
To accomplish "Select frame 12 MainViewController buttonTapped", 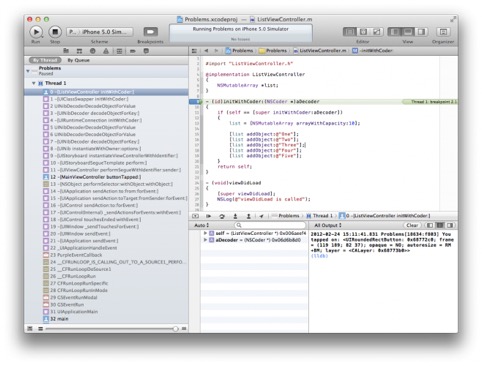I will click(x=106, y=177).
